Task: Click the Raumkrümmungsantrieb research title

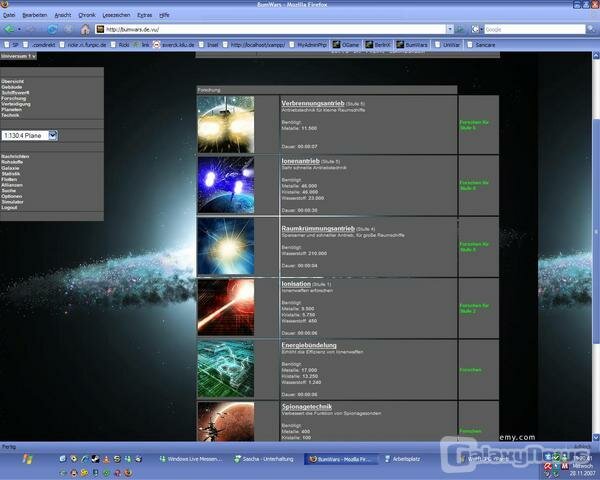Action: pyautogui.click(x=318, y=229)
